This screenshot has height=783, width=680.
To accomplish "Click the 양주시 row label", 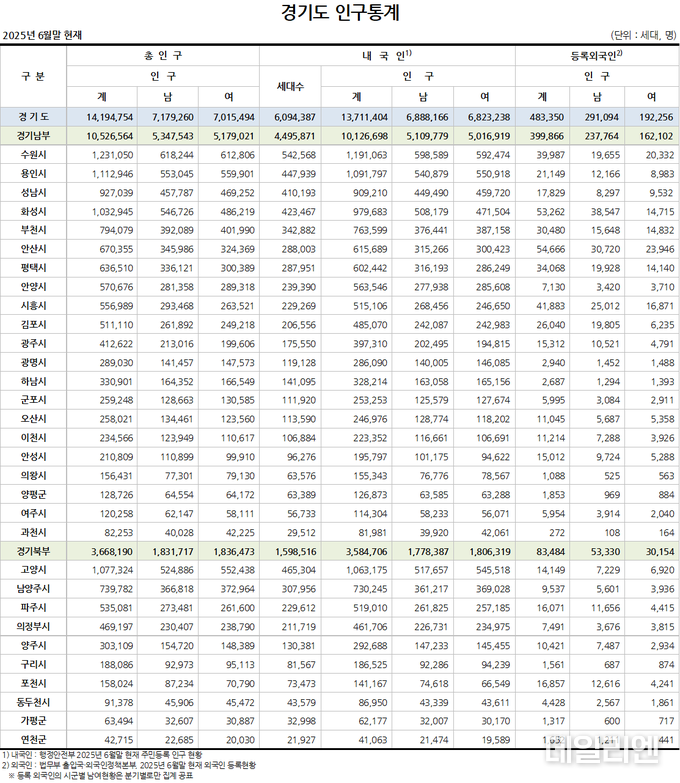I will pos(33,645).
